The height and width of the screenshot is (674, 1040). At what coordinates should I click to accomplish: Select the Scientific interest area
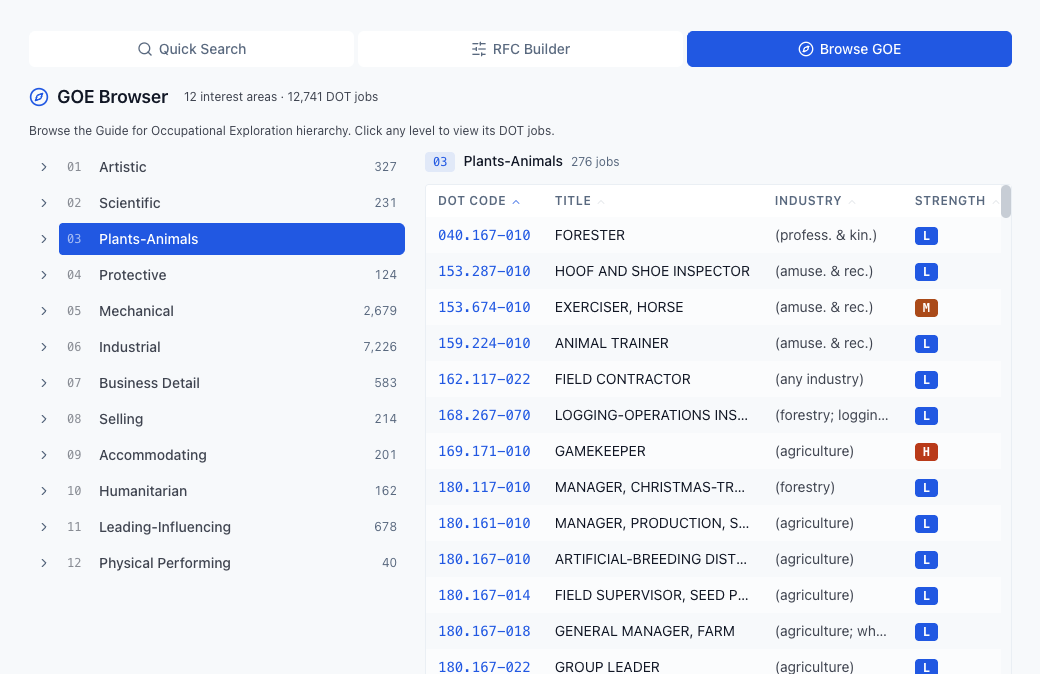point(231,203)
